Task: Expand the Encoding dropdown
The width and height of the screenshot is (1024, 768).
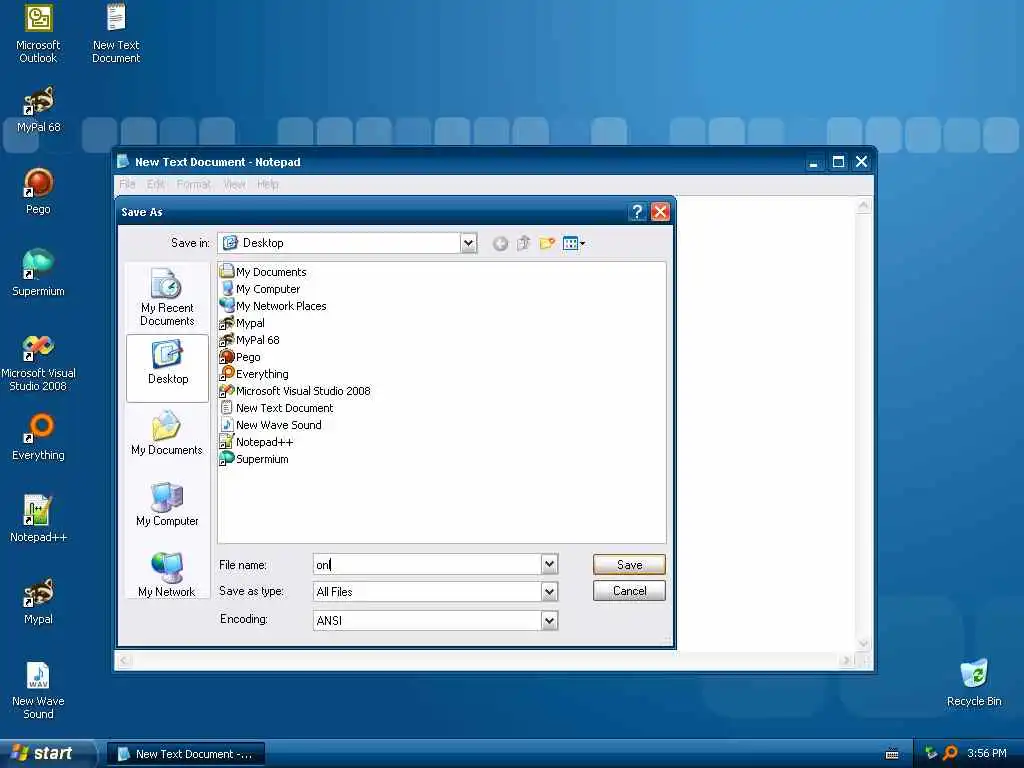Action: (x=549, y=620)
